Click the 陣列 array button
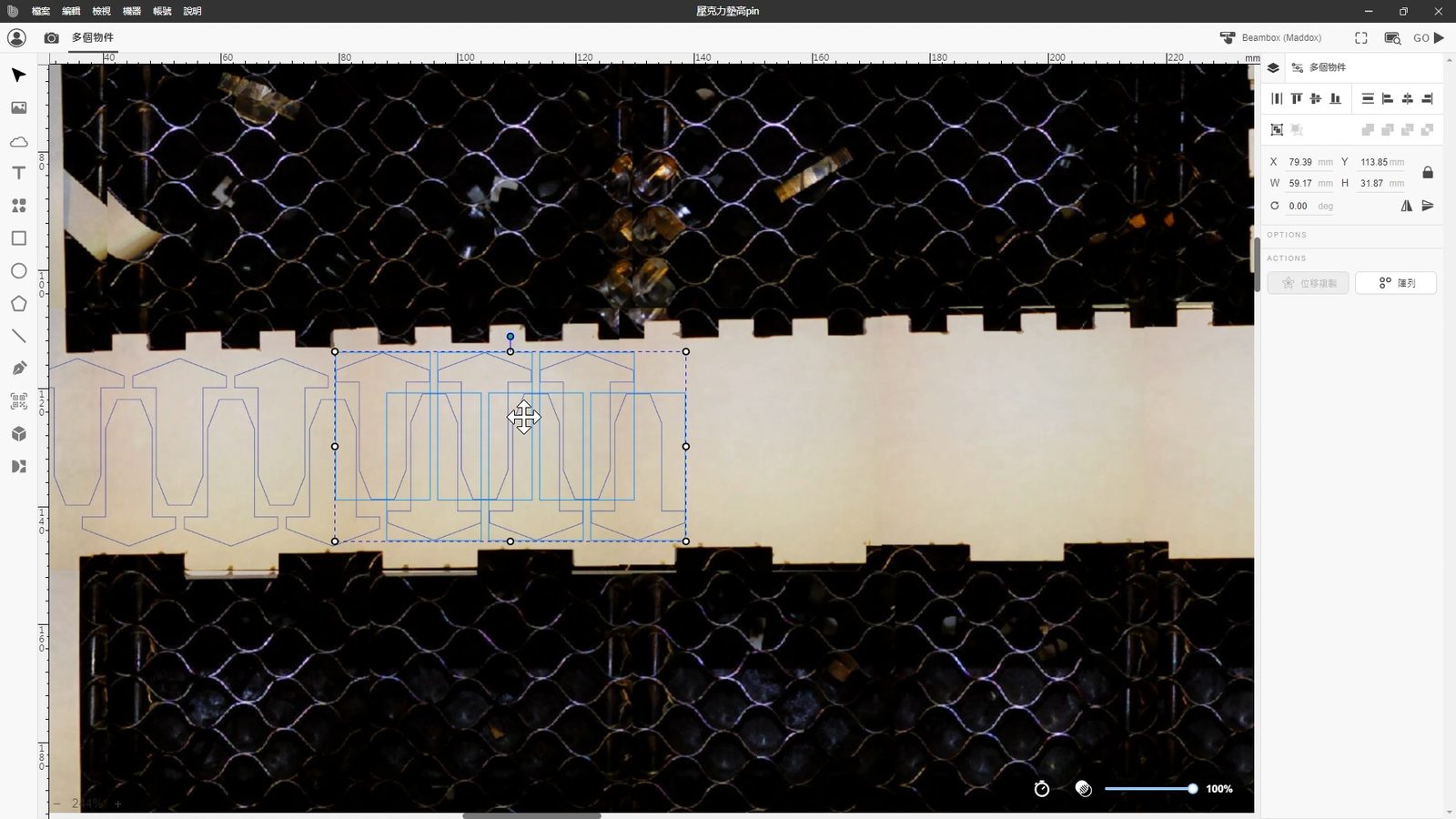Viewport: 1456px width, 819px height. [1396, 283]
